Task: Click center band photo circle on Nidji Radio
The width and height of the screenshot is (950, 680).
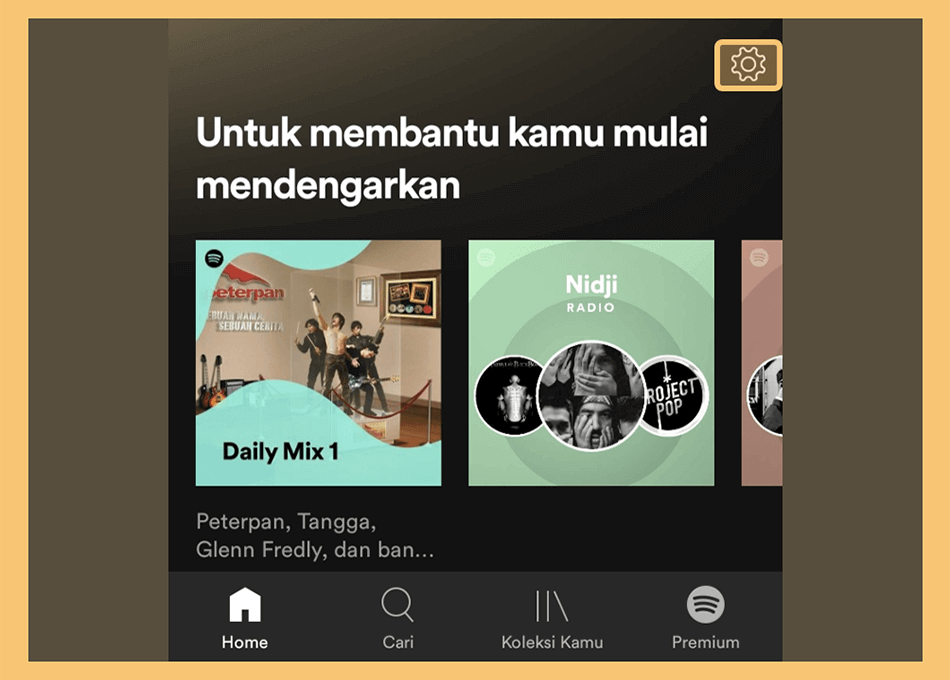Action: [x=591, y=396]
